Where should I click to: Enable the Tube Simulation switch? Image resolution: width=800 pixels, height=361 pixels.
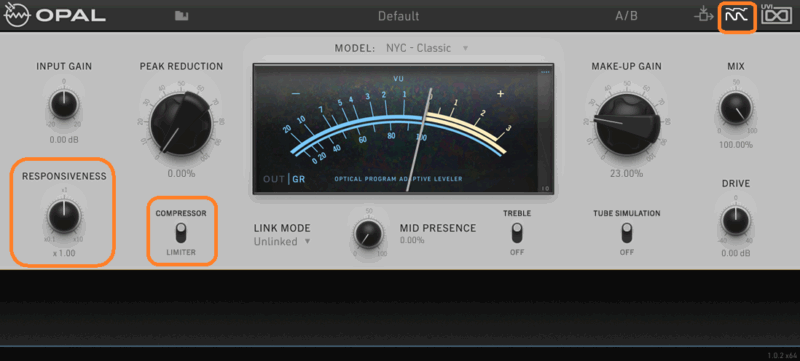[627, 233]
